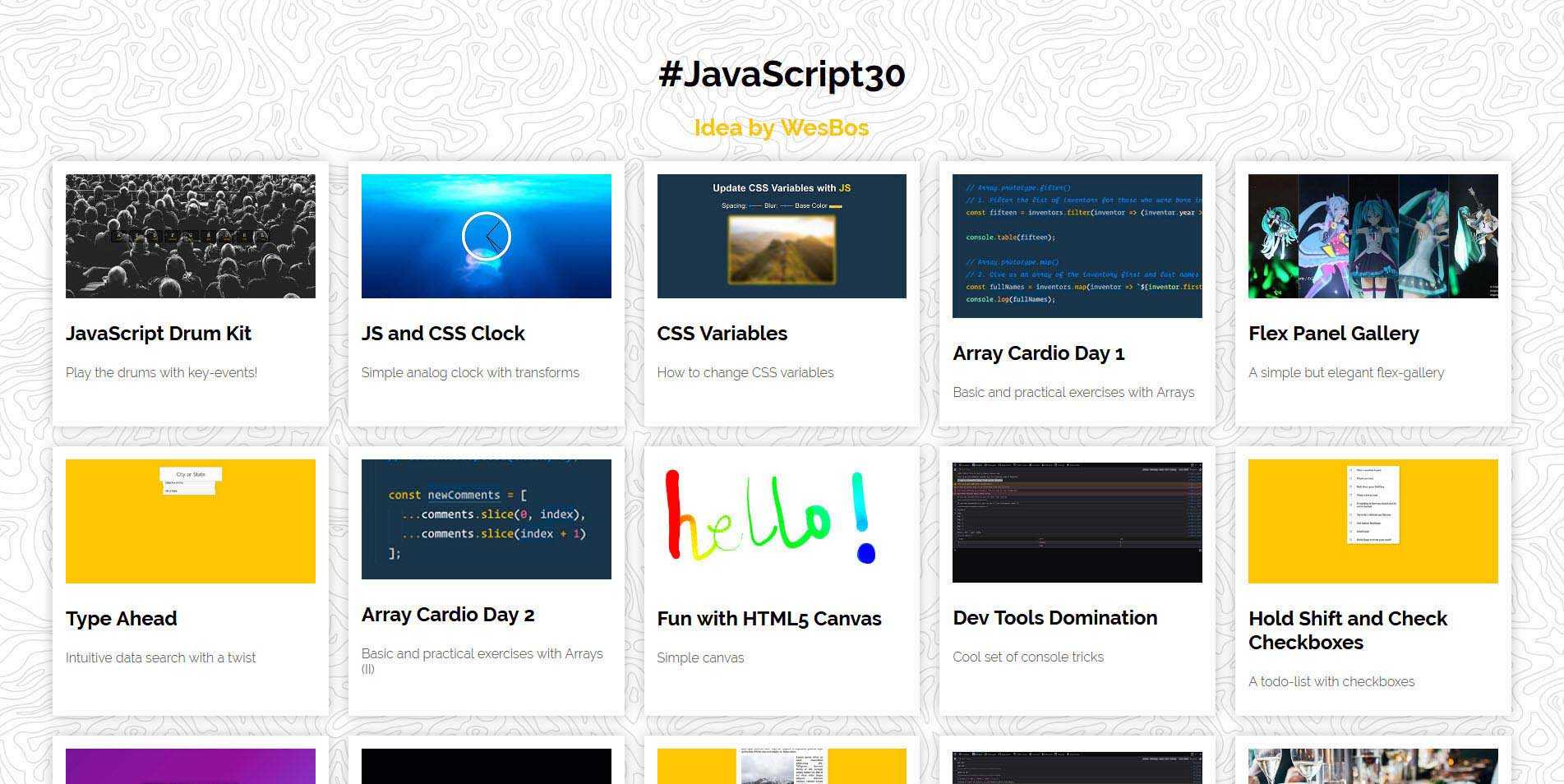Click the Type Ahead title
This screenshot has height=784, width=1564.
pos(122,619)
